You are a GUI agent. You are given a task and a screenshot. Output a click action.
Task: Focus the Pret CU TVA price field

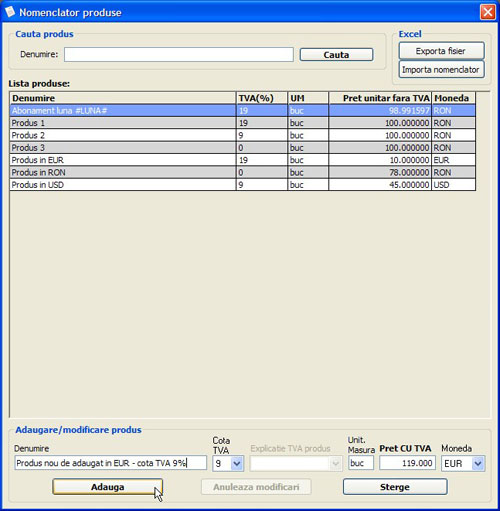(407, 463)
